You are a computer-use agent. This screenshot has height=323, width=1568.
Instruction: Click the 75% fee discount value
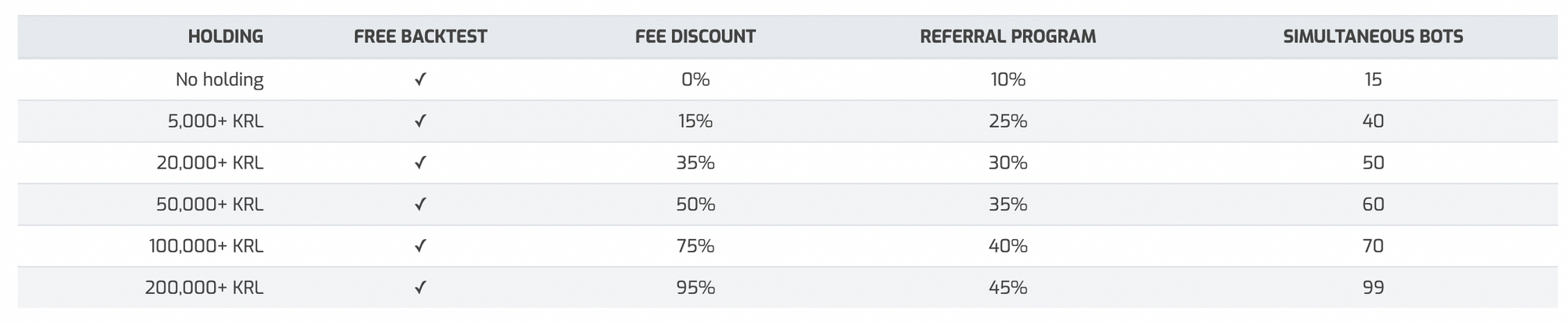point(695,246)
